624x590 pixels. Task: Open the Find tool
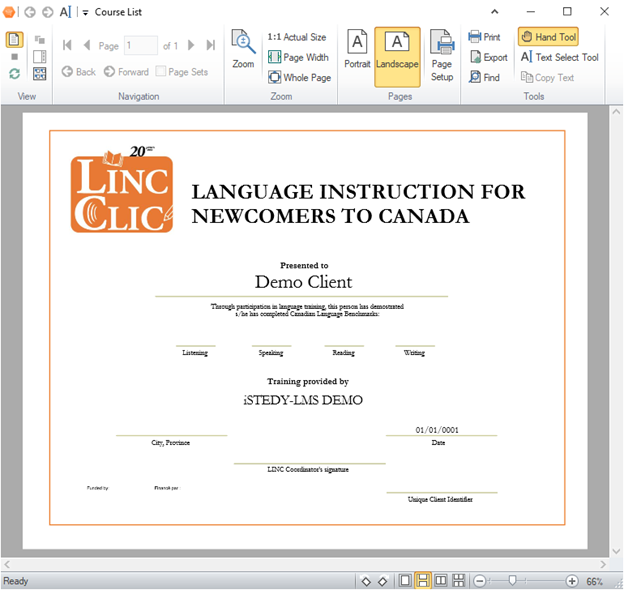[484, 78]
